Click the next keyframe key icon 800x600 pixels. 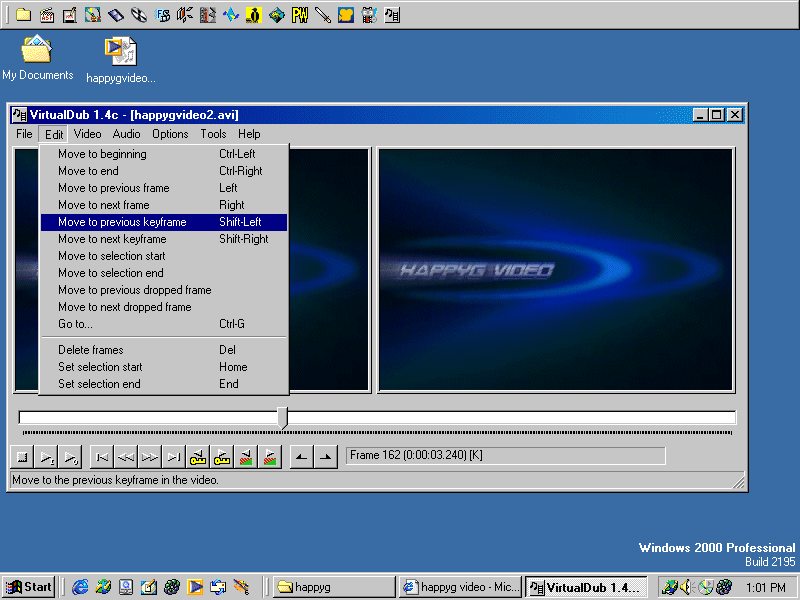pyautogui.click(x=222, y=457)
